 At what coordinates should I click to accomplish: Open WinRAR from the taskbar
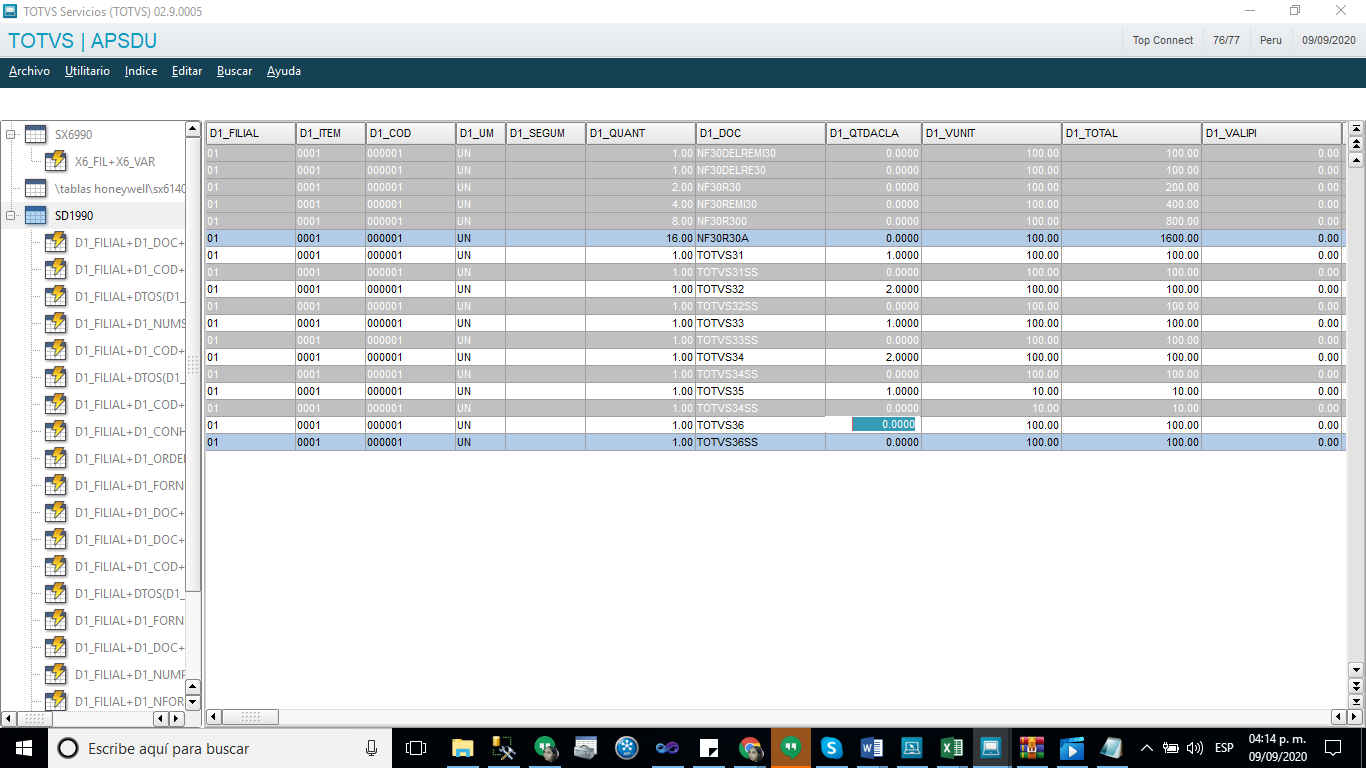click(1031, 748)
